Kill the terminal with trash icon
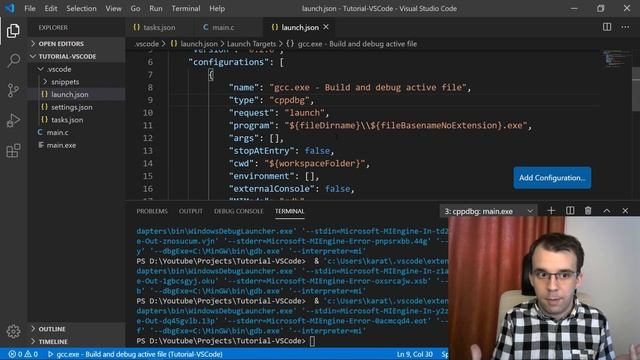 588,211
